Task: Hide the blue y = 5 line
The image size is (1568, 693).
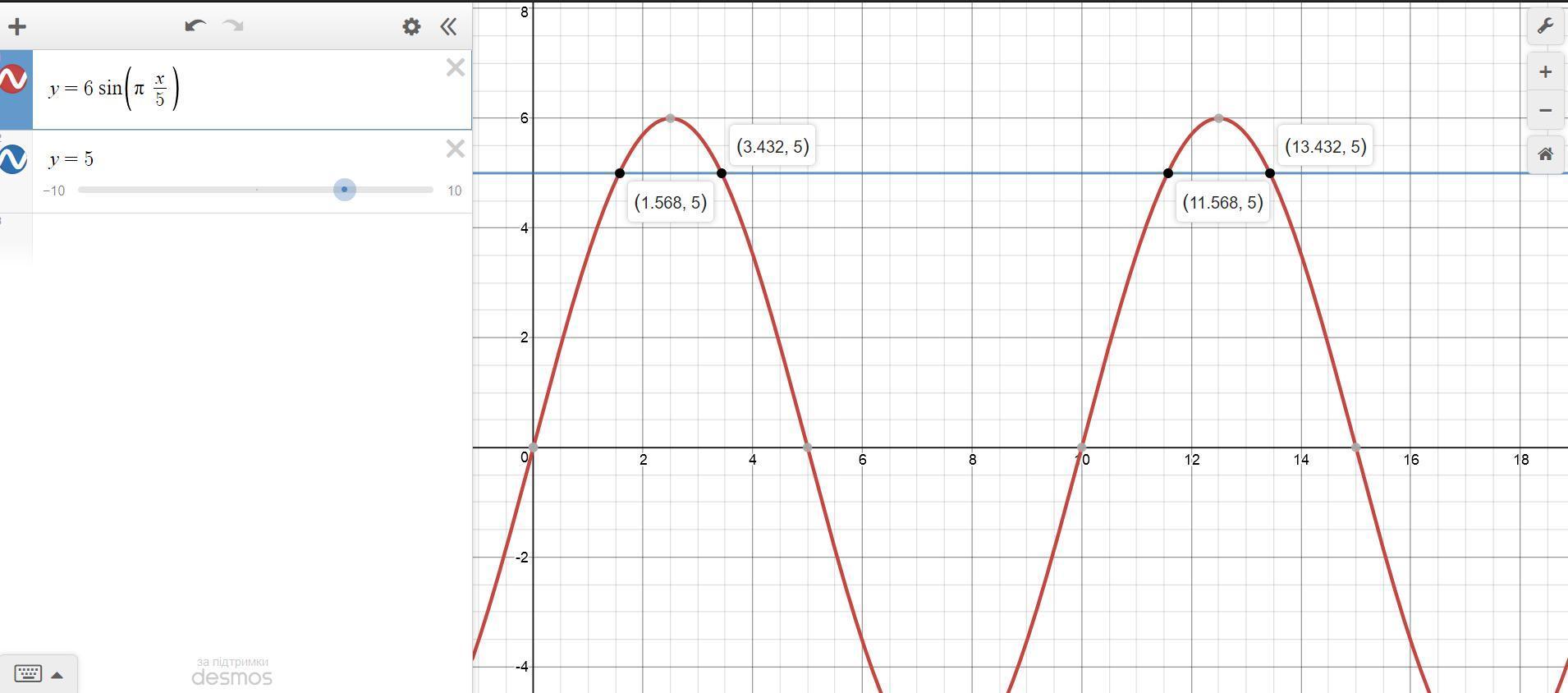Action: [13, 158]
